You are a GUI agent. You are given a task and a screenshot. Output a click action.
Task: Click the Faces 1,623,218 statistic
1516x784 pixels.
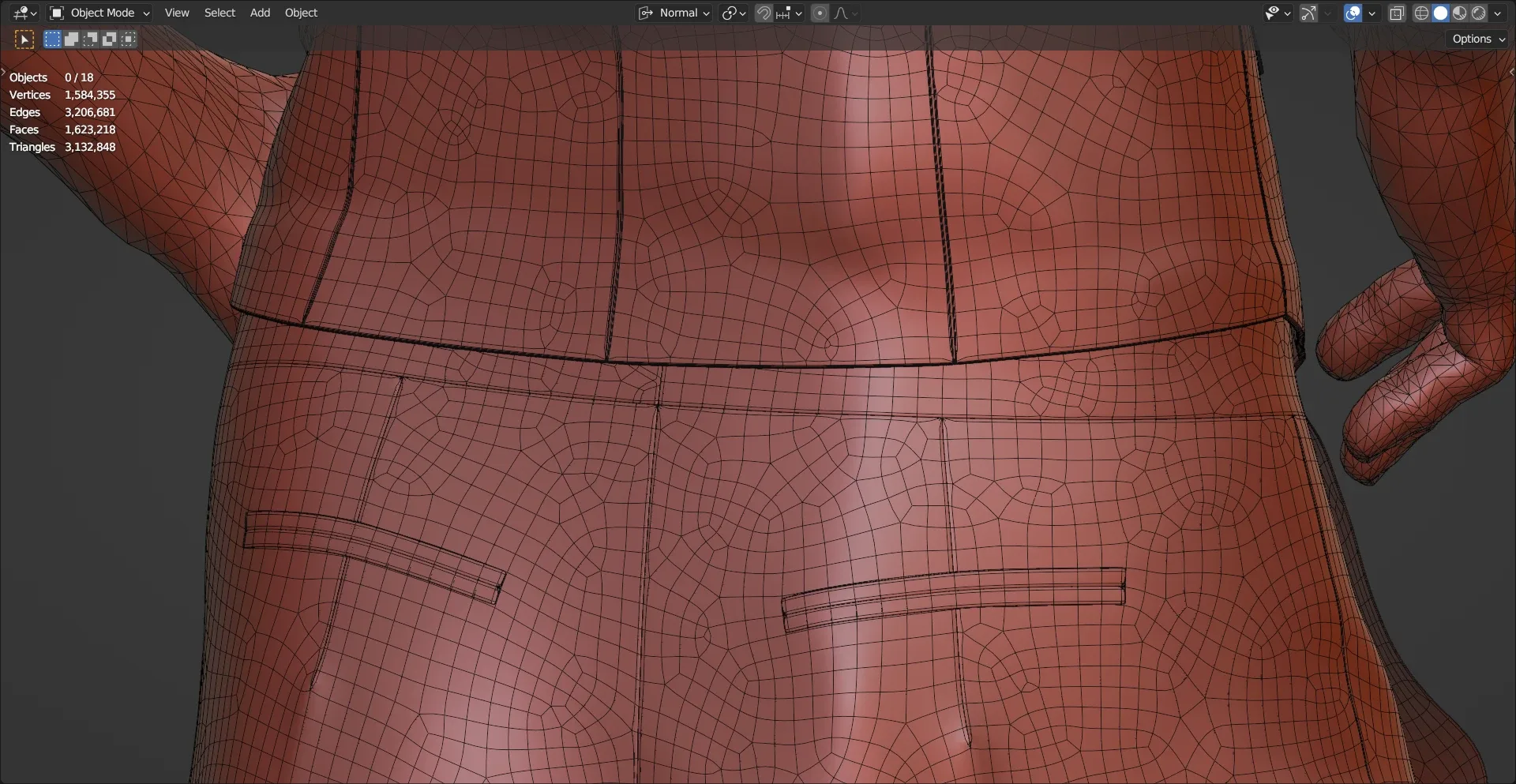pyautogui.click(x=62, y=129)
